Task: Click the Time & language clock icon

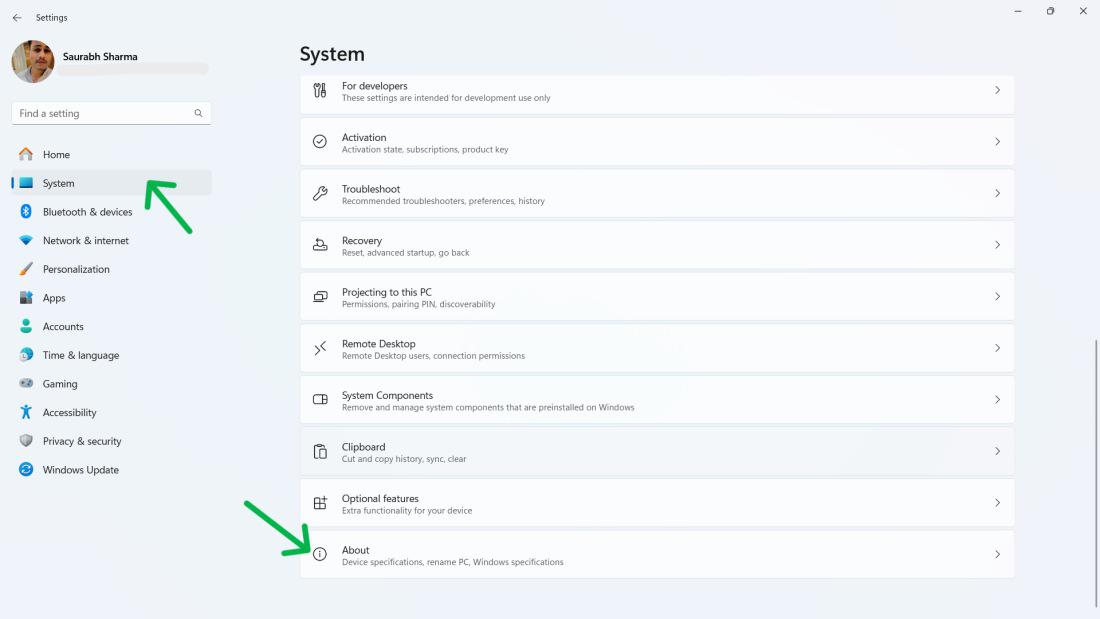Action: (x=24, y=355)
